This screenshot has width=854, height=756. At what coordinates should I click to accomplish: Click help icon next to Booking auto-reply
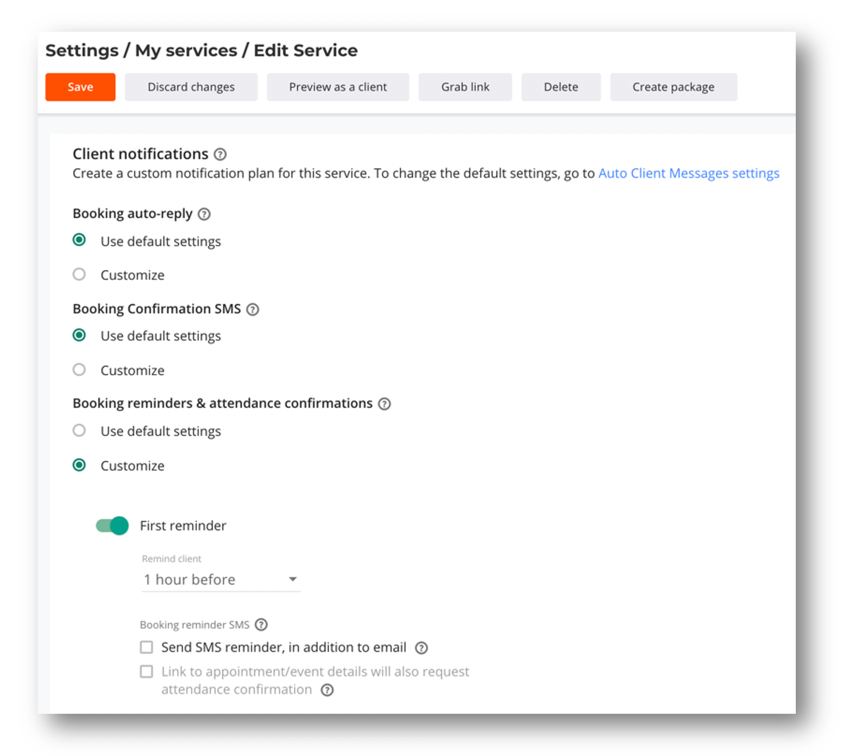tap(204, 214)
